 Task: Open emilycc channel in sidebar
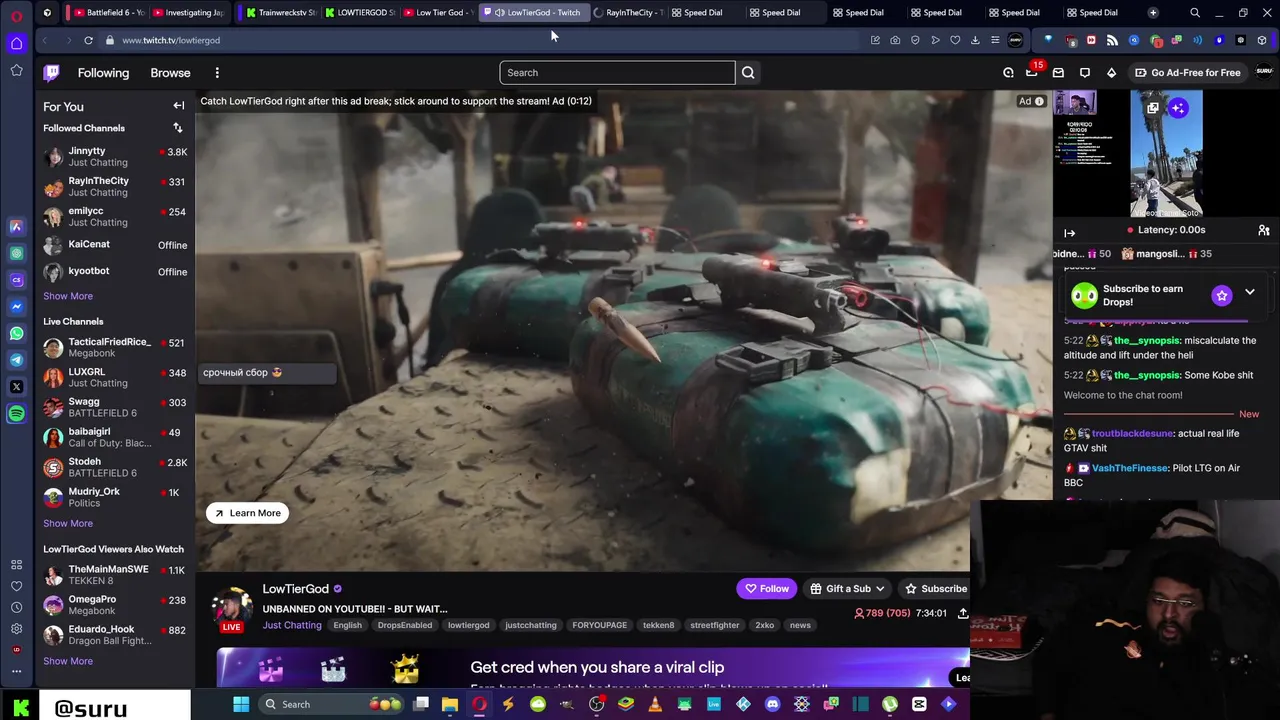click(x=115, y=216)
